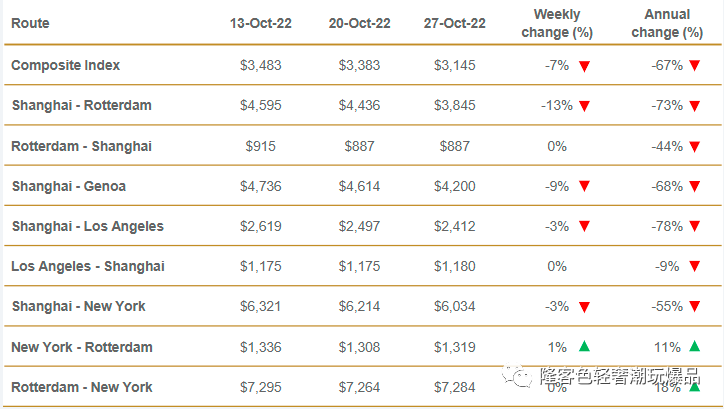
Task: Click the Rotterdam - New York route label
Action: 82,387
